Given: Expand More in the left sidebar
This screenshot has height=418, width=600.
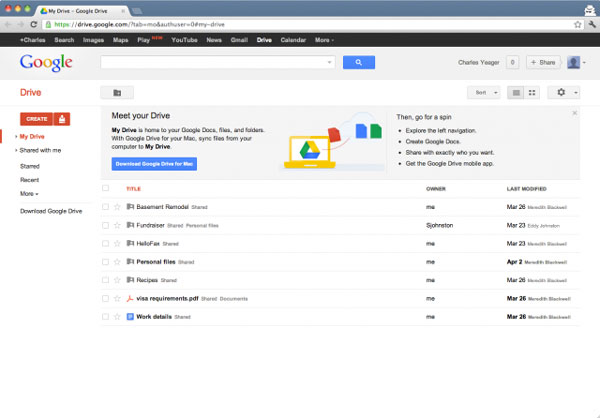Looking at the screenshot, I should 29,194.
